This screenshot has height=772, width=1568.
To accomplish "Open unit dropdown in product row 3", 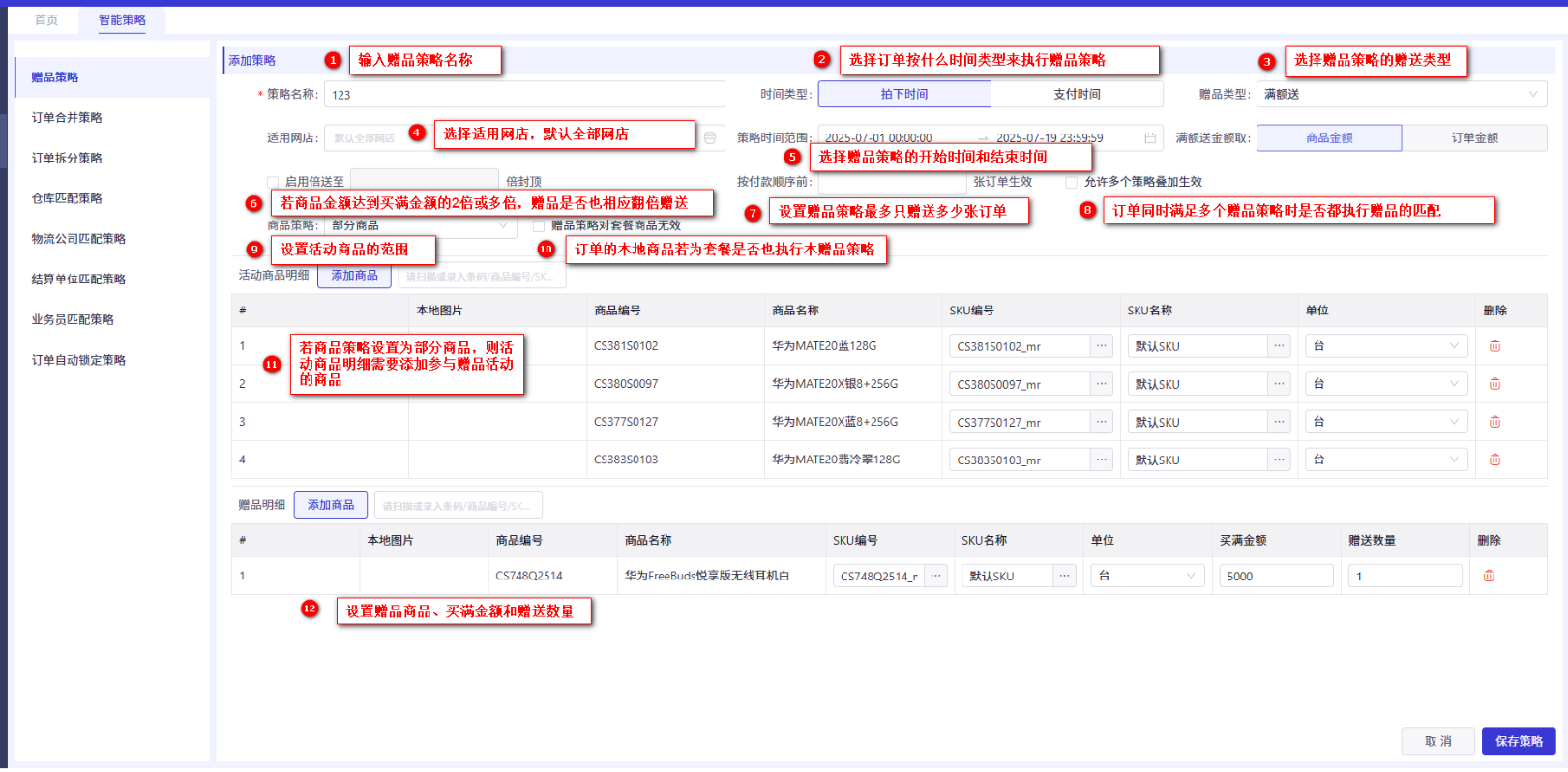I will click(1386, 422).
